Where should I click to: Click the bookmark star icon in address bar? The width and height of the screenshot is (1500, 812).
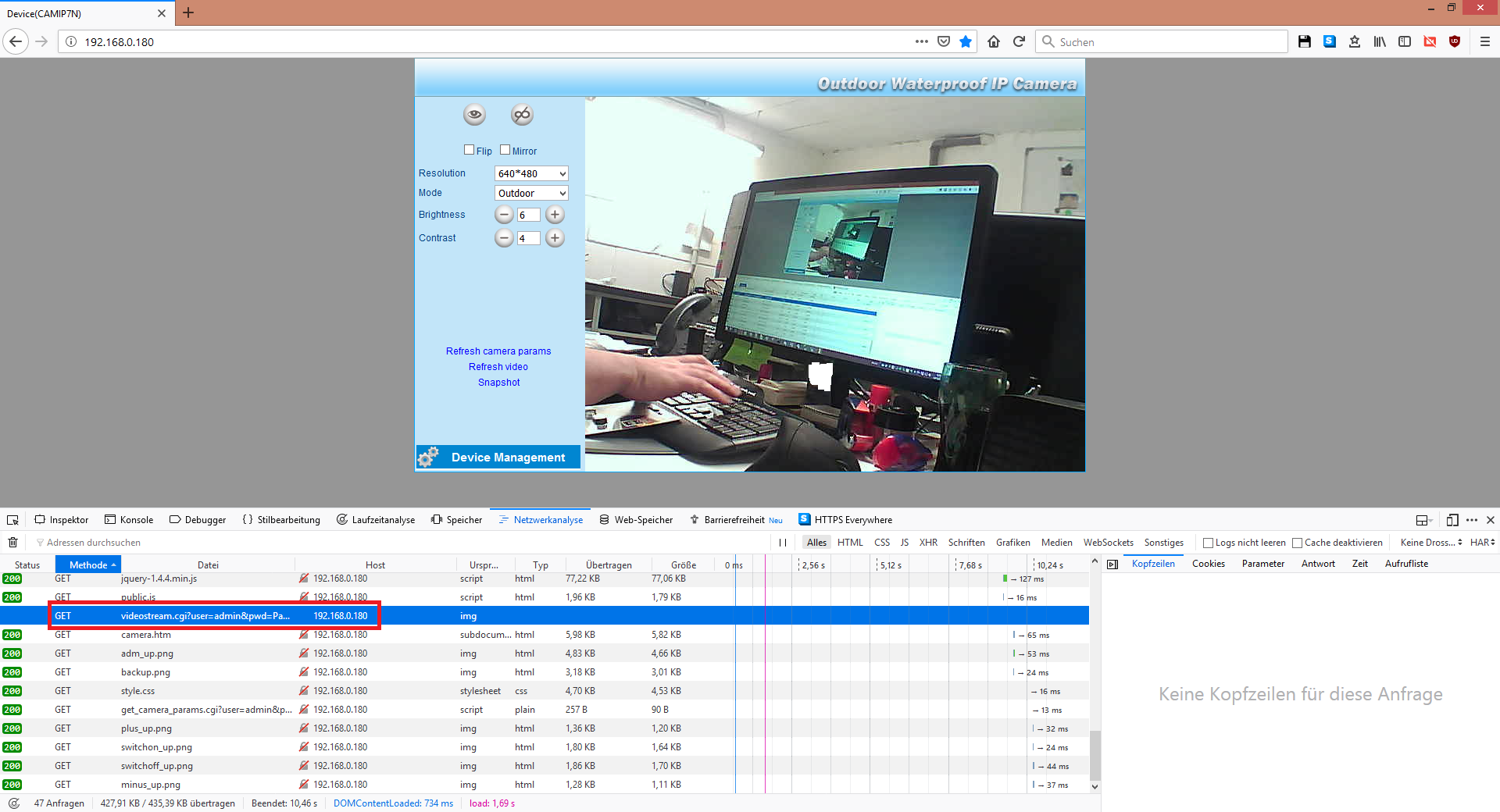[x=966, y=41]
